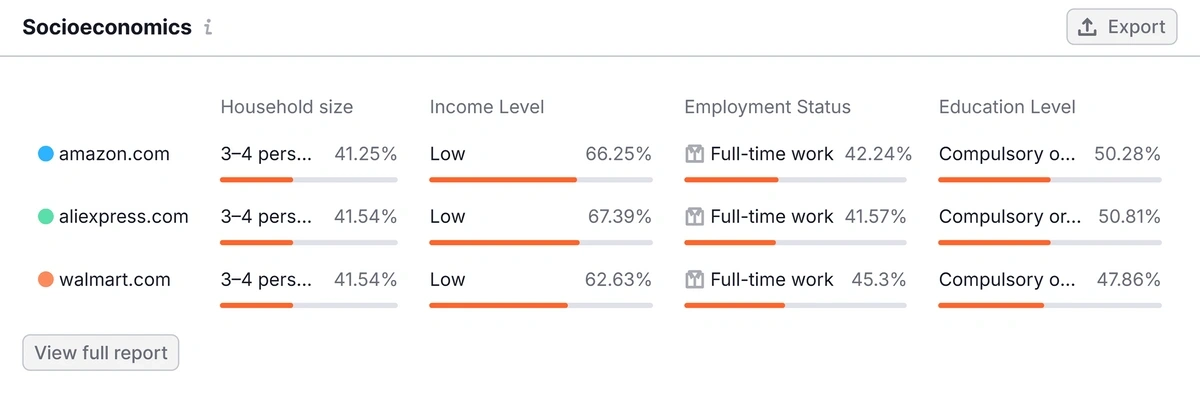This screenshot has height=395, width=1200.
Task: Click the Income Level column header
Action: point(487,107)
